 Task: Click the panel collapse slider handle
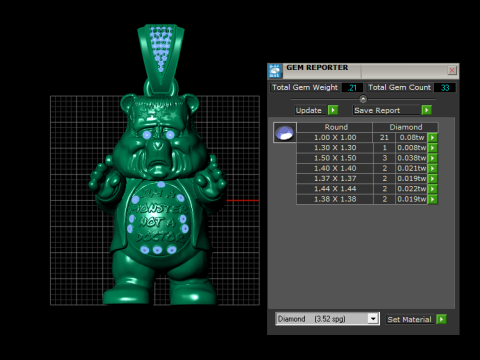(363, 99)
